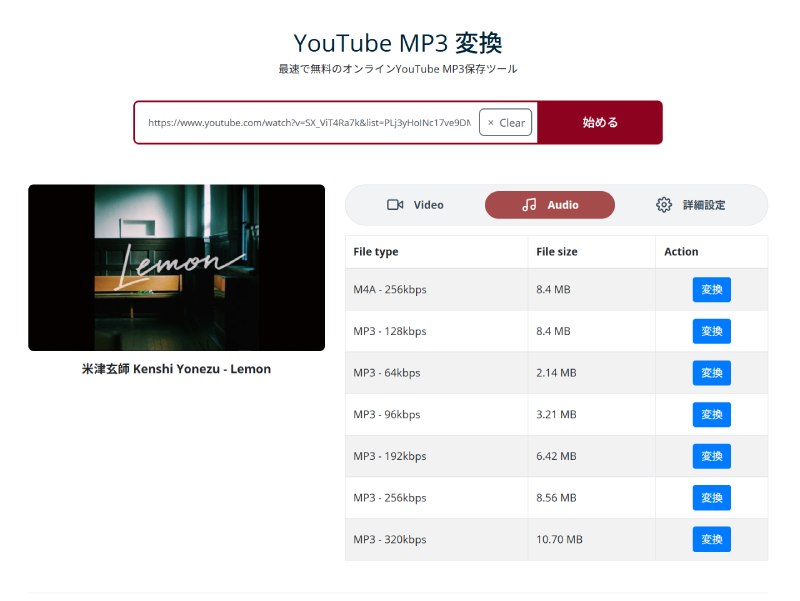Select the Audio tab
Screen dimensions: 800x601
click(x=550, y=205)
